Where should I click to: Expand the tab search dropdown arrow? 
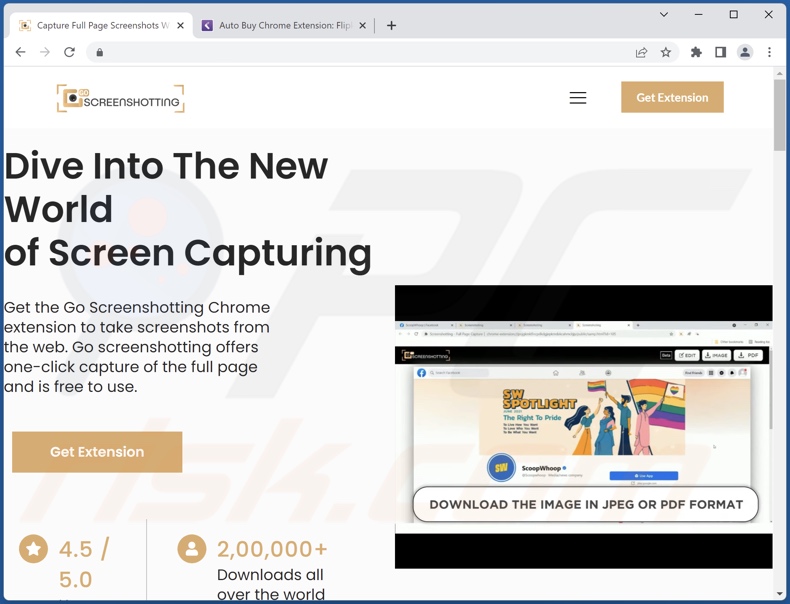[x=663, y=15]
